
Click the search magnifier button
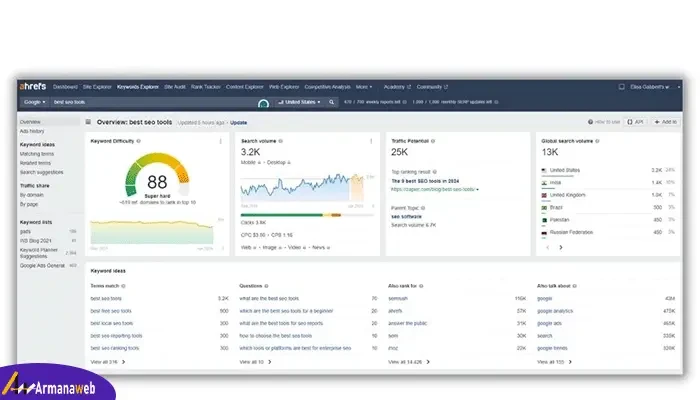pos(331,102)
